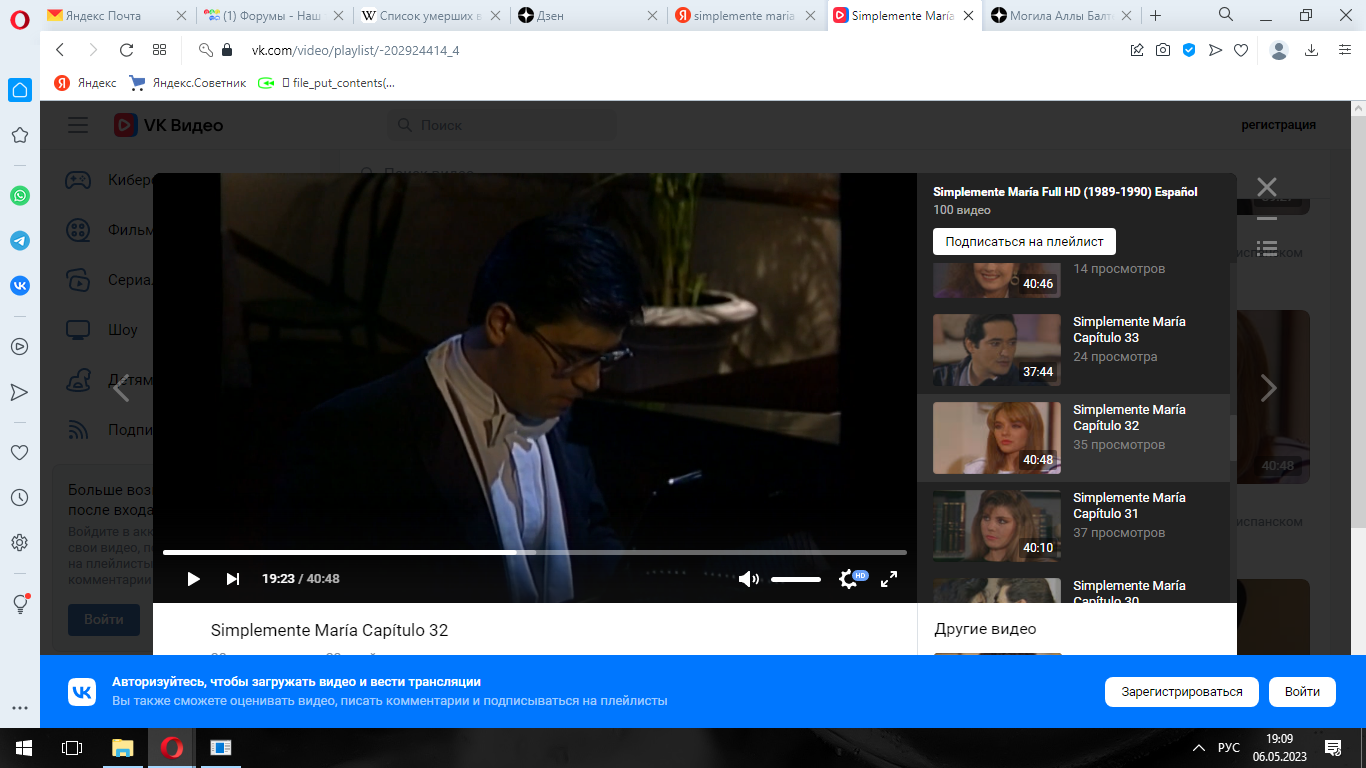Open Opera easy setup menu icon
The image size is (1366, 768).
[x=1344, y=50]
